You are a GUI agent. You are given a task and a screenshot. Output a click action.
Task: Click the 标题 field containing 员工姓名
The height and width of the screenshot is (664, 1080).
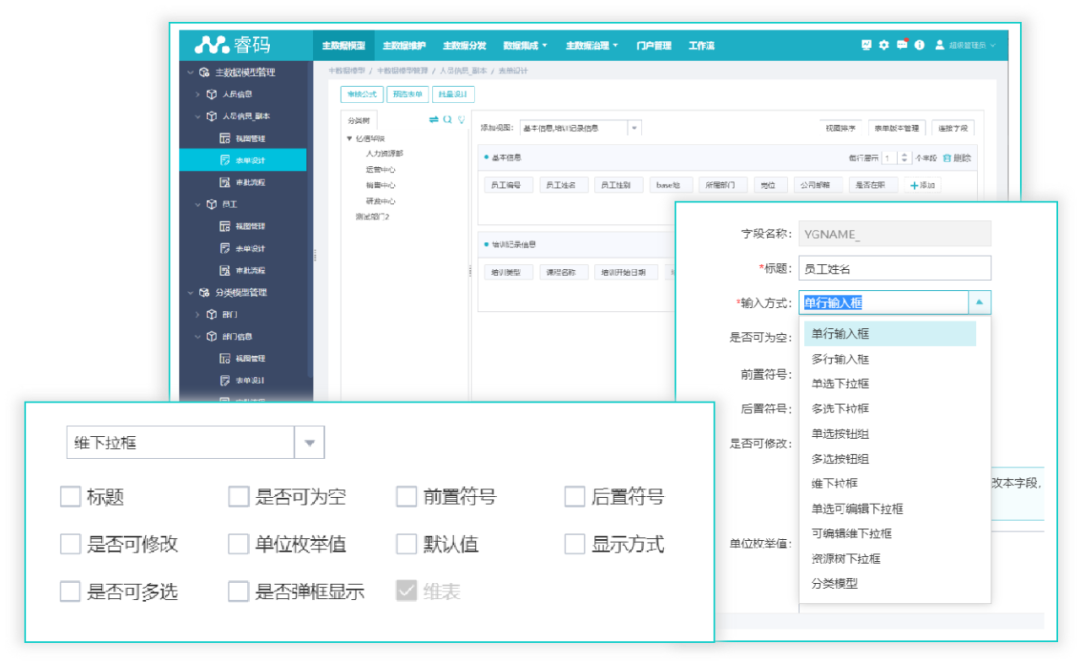point(894,268)
